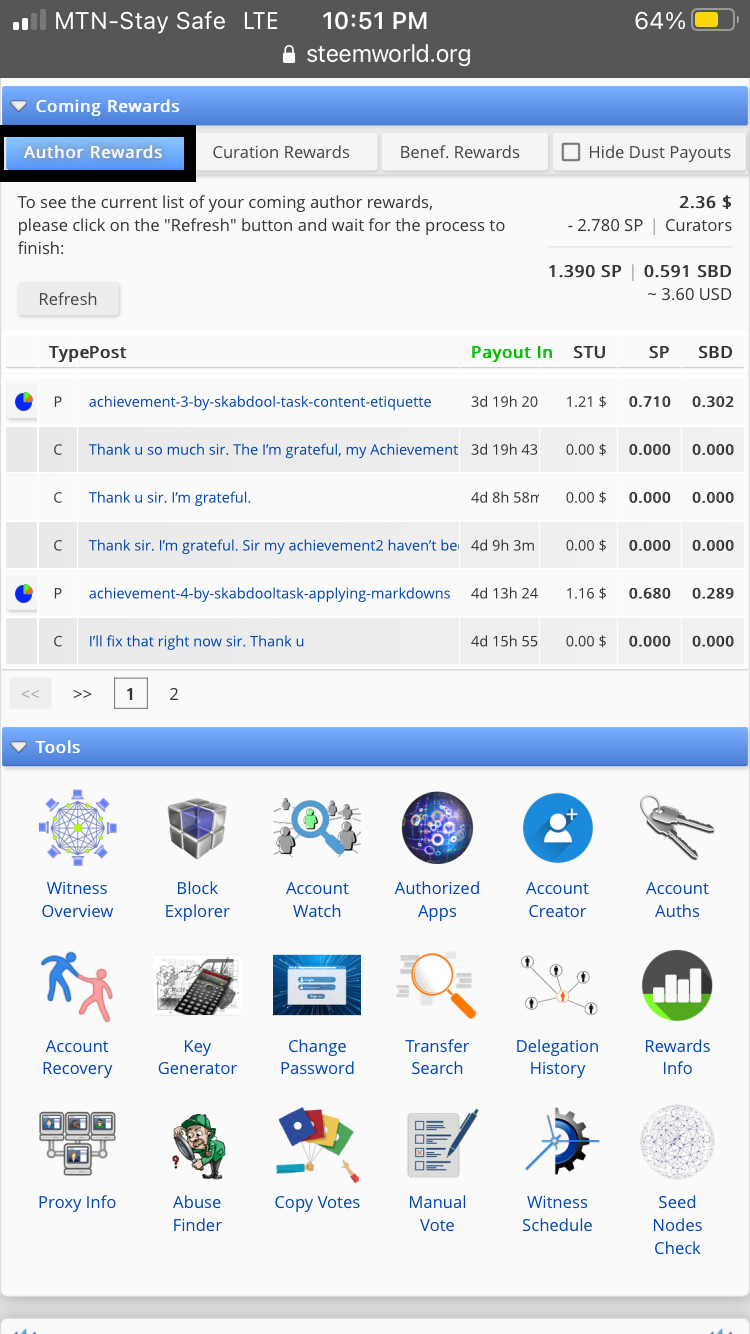Open comment 'I'll fix that right now sir'
Screen dimensions: 750x1334
coord(197,642)
